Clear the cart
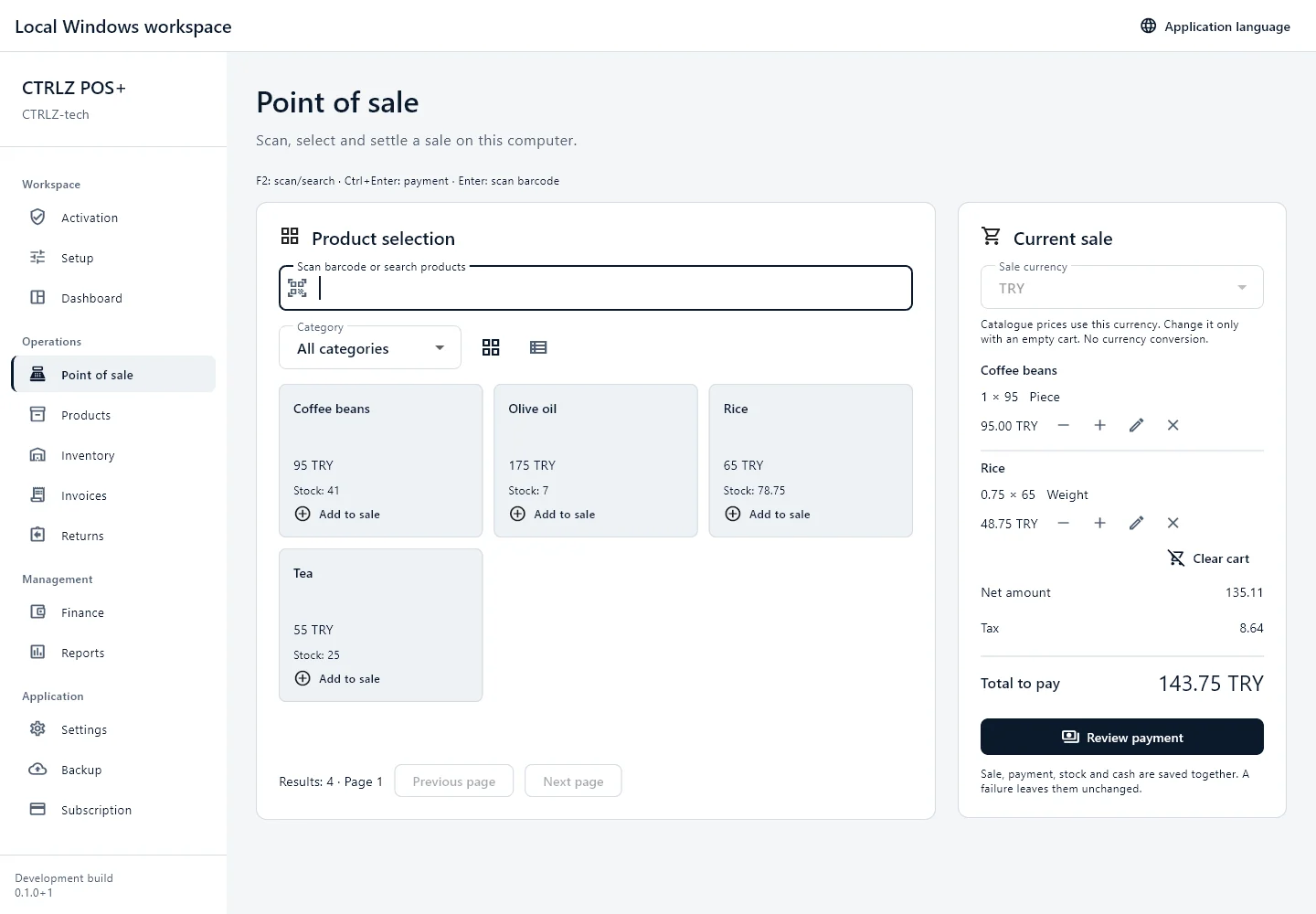Screen dimensions: 1316x914 (x=1208, y=558)
